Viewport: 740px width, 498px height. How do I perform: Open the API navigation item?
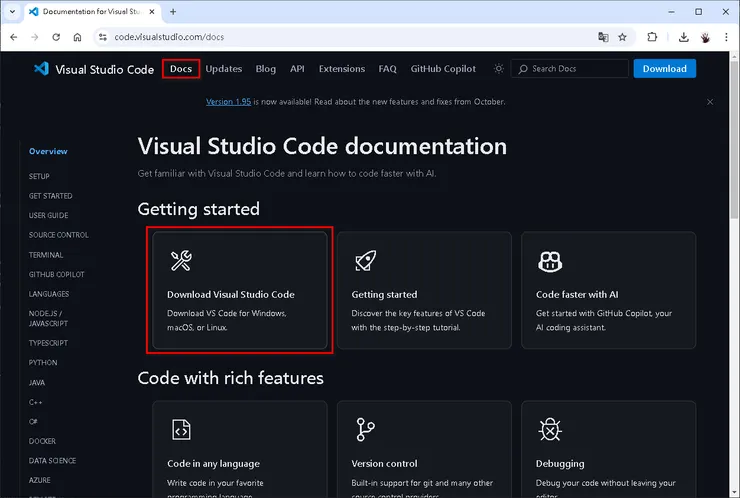(x=297, y=69)
